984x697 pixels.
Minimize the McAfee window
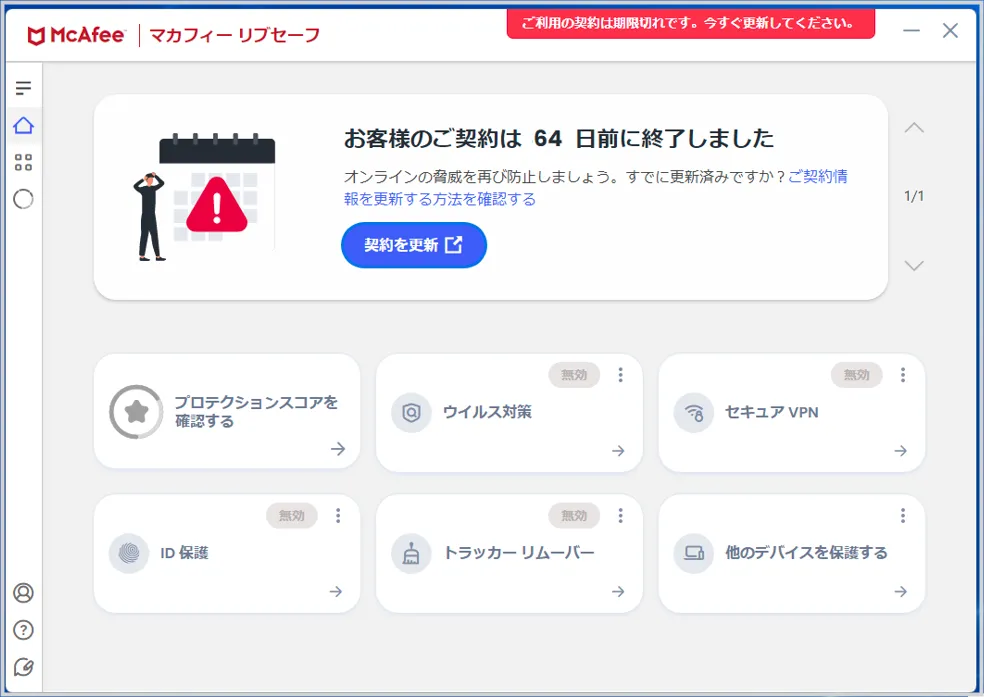pyautogui.click(x=911, y=30)
